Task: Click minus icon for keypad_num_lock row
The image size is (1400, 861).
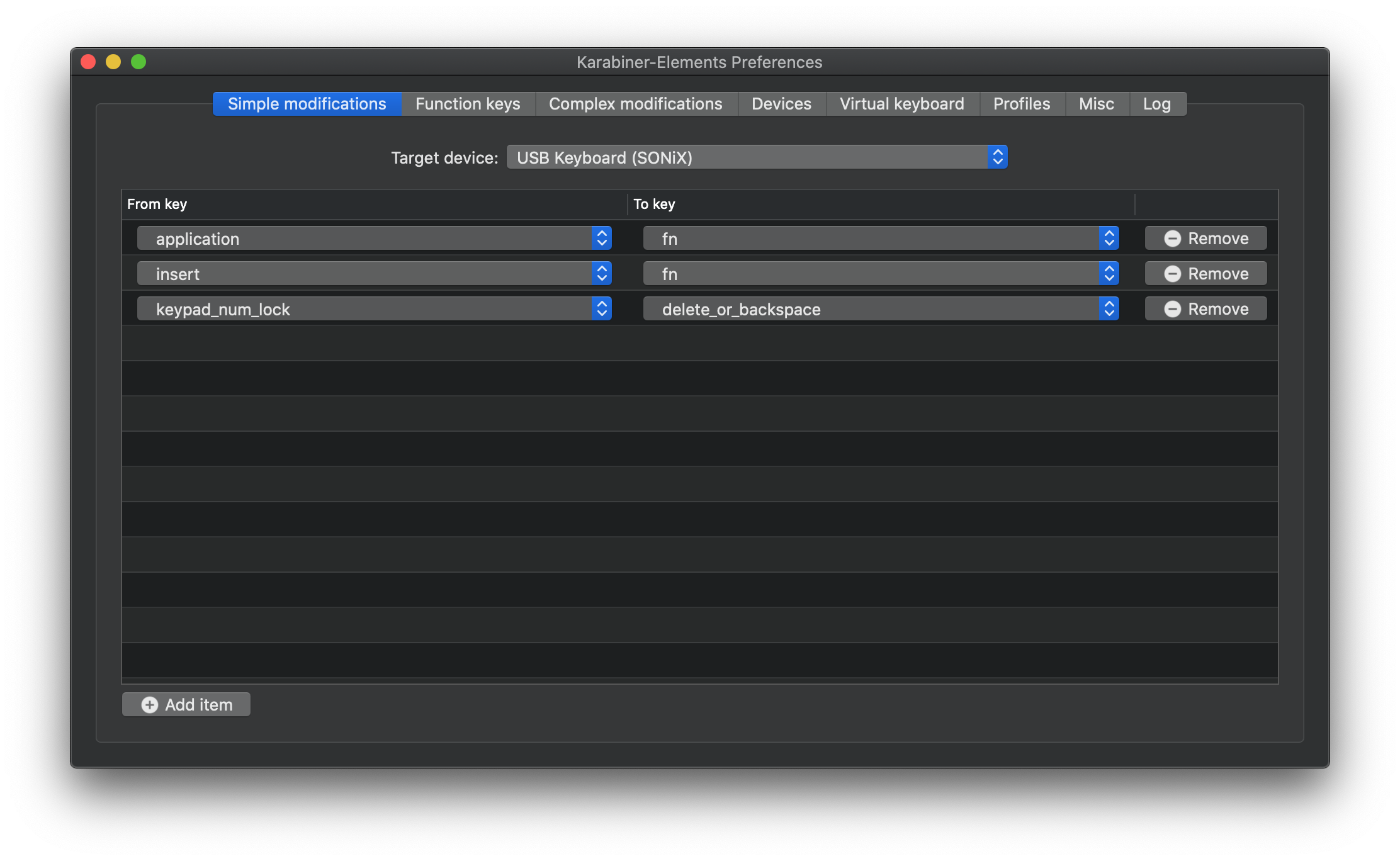Action: click(x=1172, y=309)
